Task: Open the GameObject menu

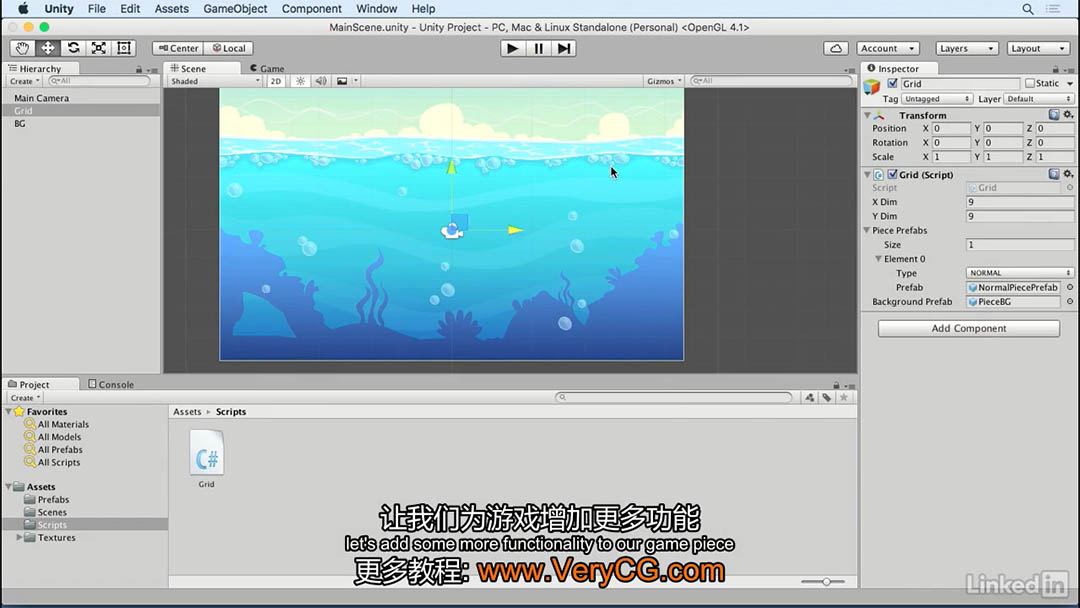Action: pyautogui.click(x=235, y=9)
